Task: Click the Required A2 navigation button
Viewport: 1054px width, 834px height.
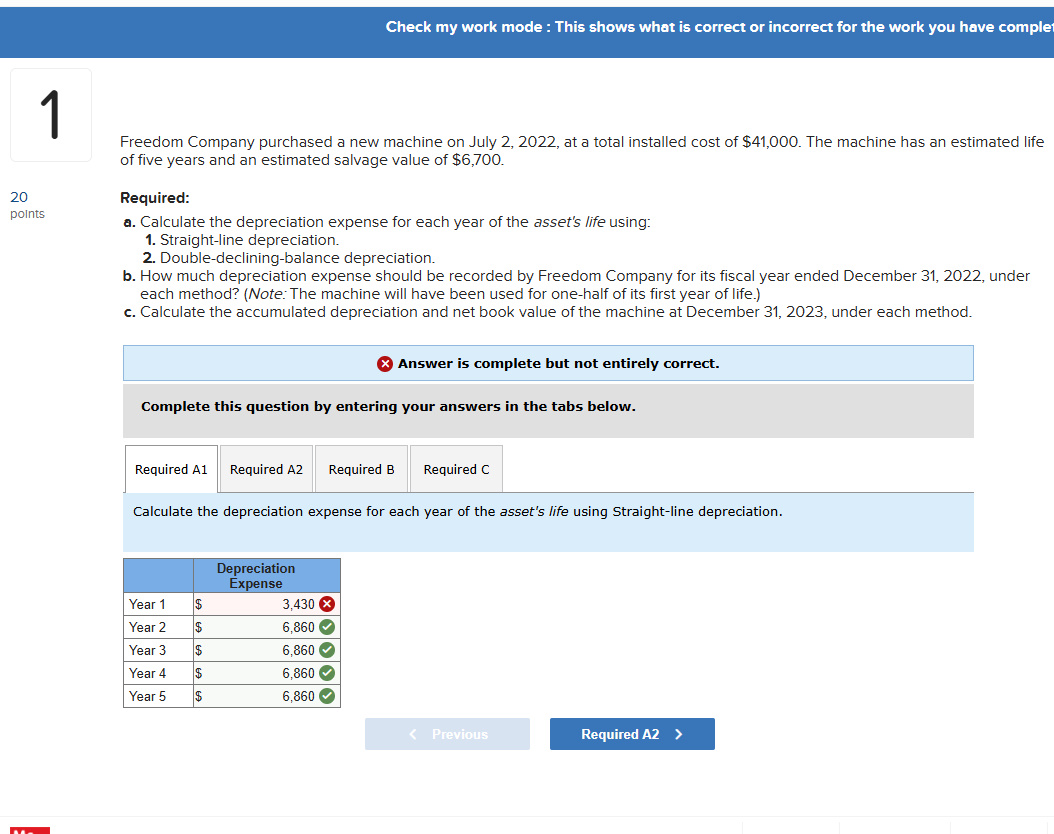Action: coord(632,733)
